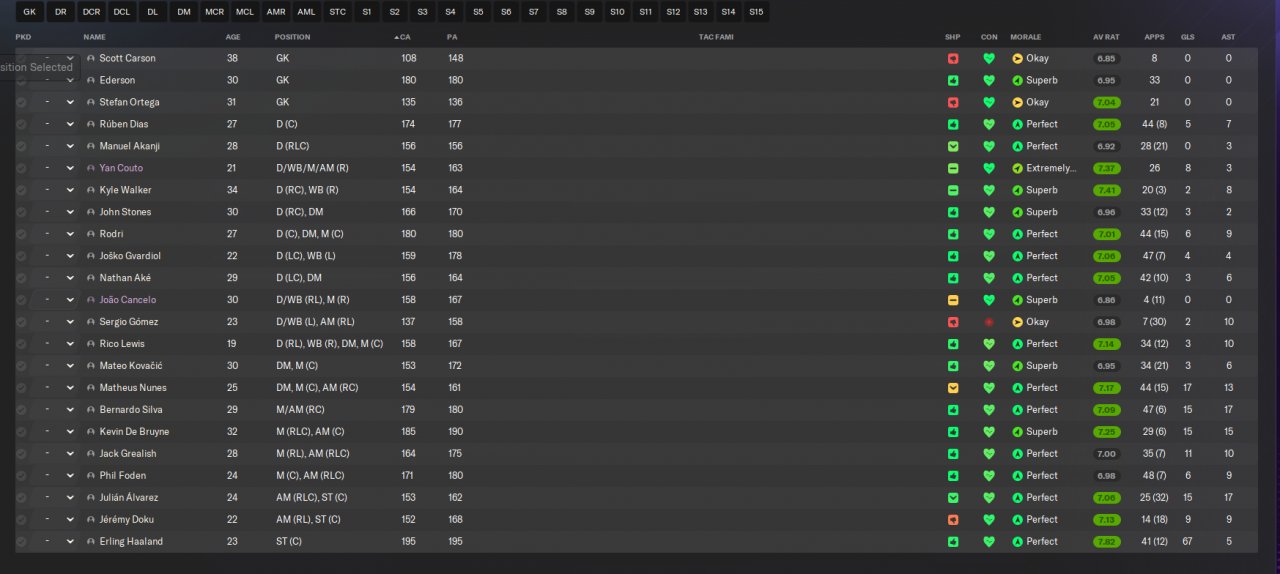Toggle picked circle for Stefan Ortega
Image resolution: width=1280 pixels, height=574 pixels.
click(x=21, y=102)
